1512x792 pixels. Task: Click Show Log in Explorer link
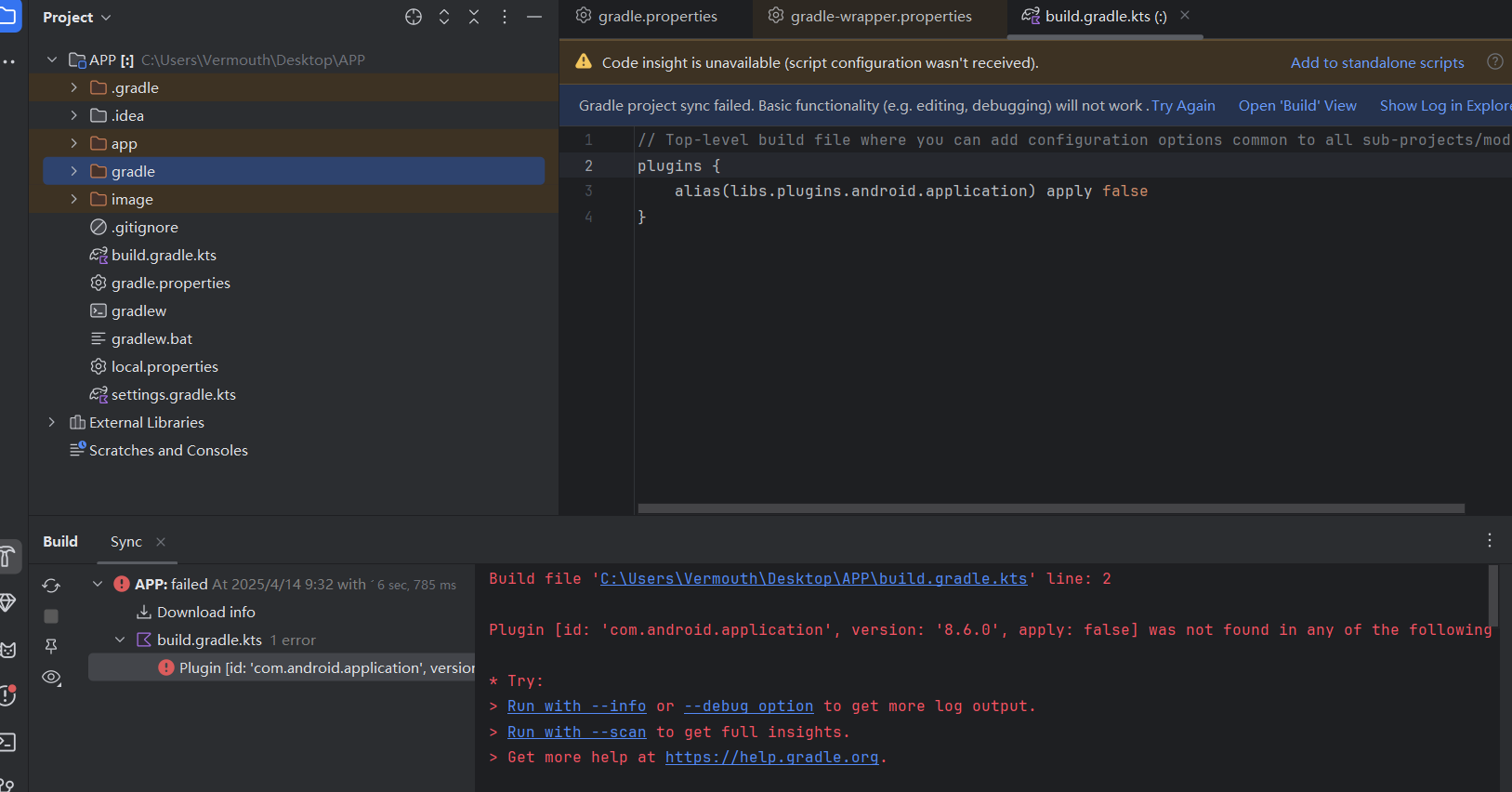click(1445, 105)
